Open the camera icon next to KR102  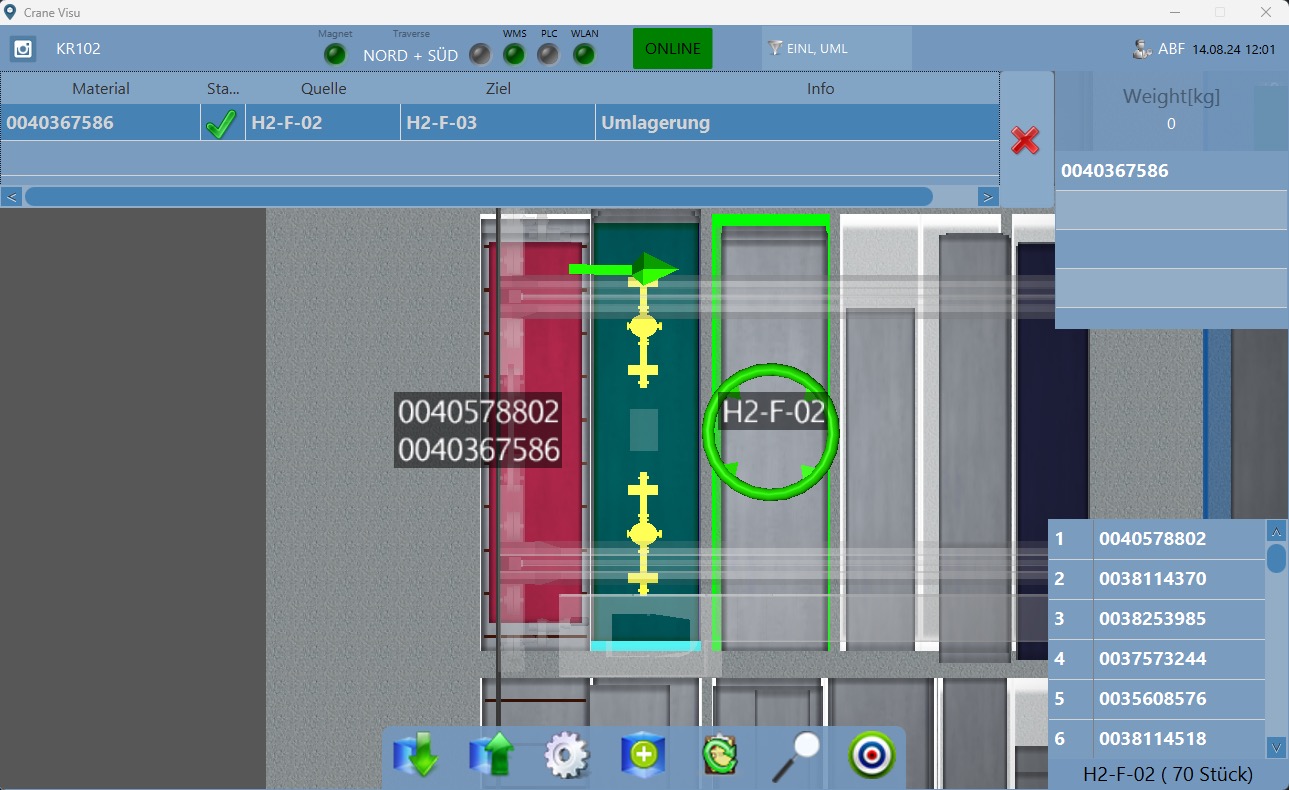click(x=22, y=48)
